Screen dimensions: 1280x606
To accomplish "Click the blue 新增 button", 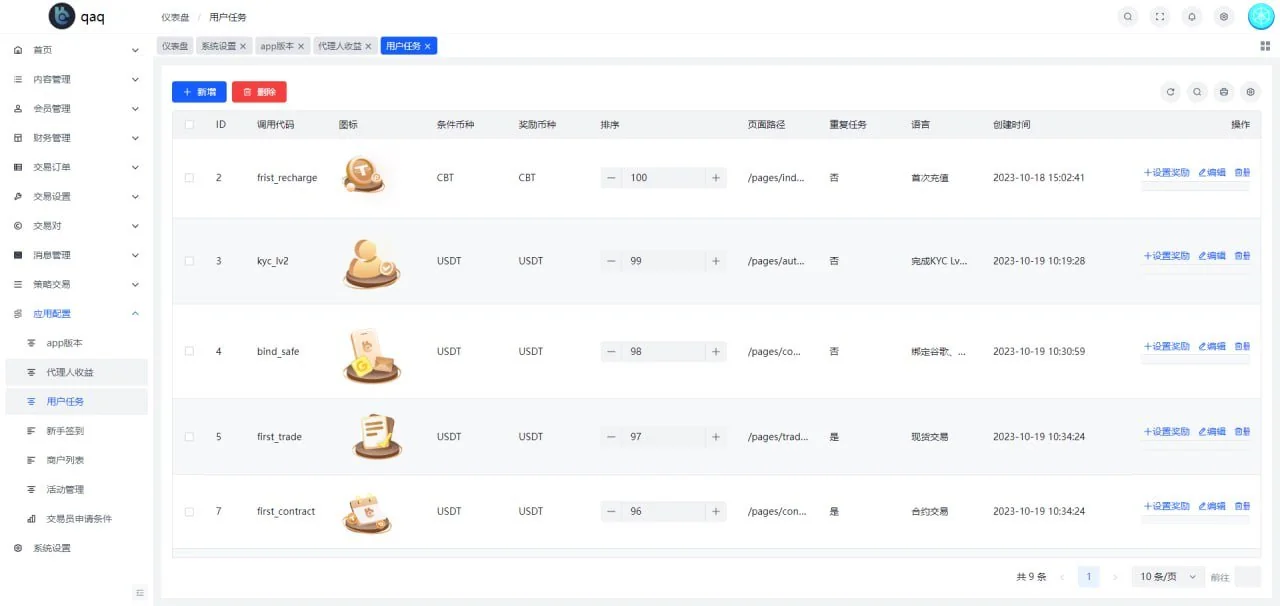I will click(199, 92).
